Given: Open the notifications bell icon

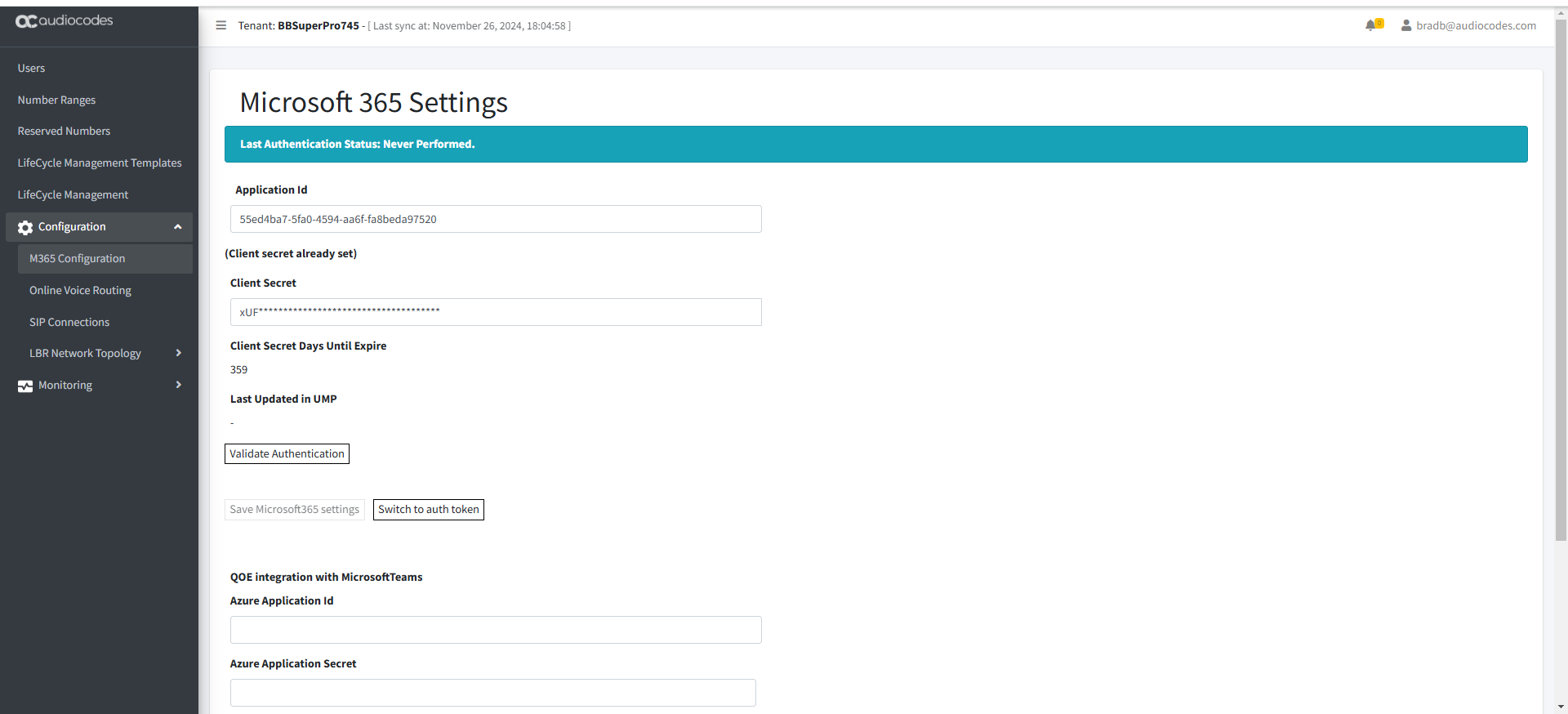Looking at the screenshot, I should click(1370, 25).
